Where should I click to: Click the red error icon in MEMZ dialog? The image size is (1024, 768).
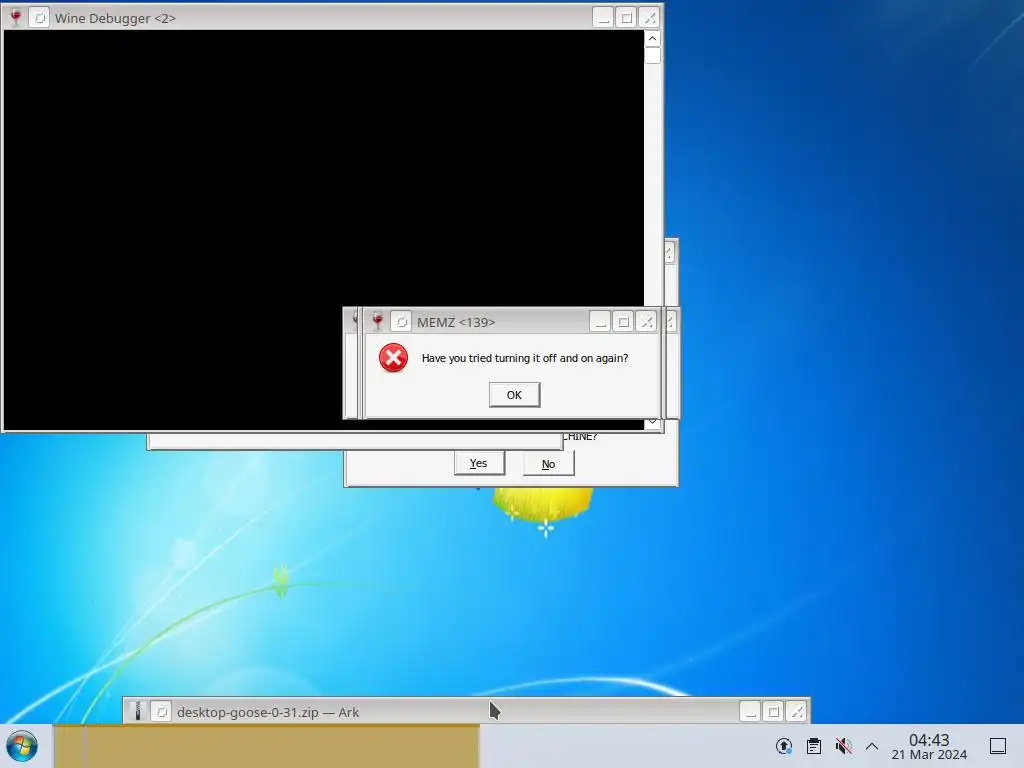click(x=393, y=358)
